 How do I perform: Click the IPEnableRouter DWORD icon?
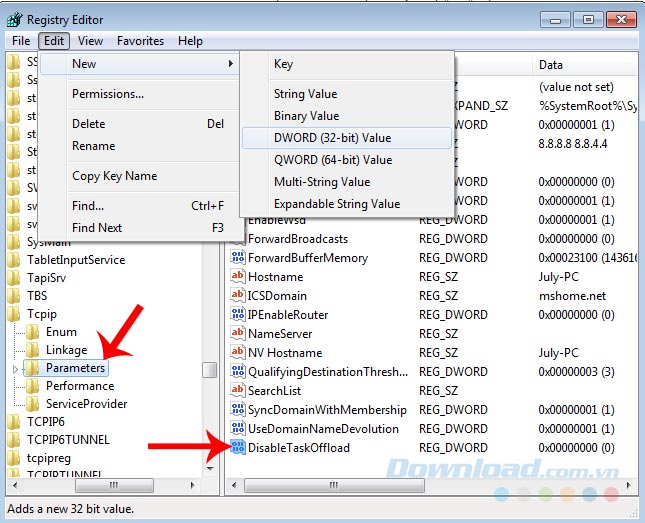click(x=238, y=315)
